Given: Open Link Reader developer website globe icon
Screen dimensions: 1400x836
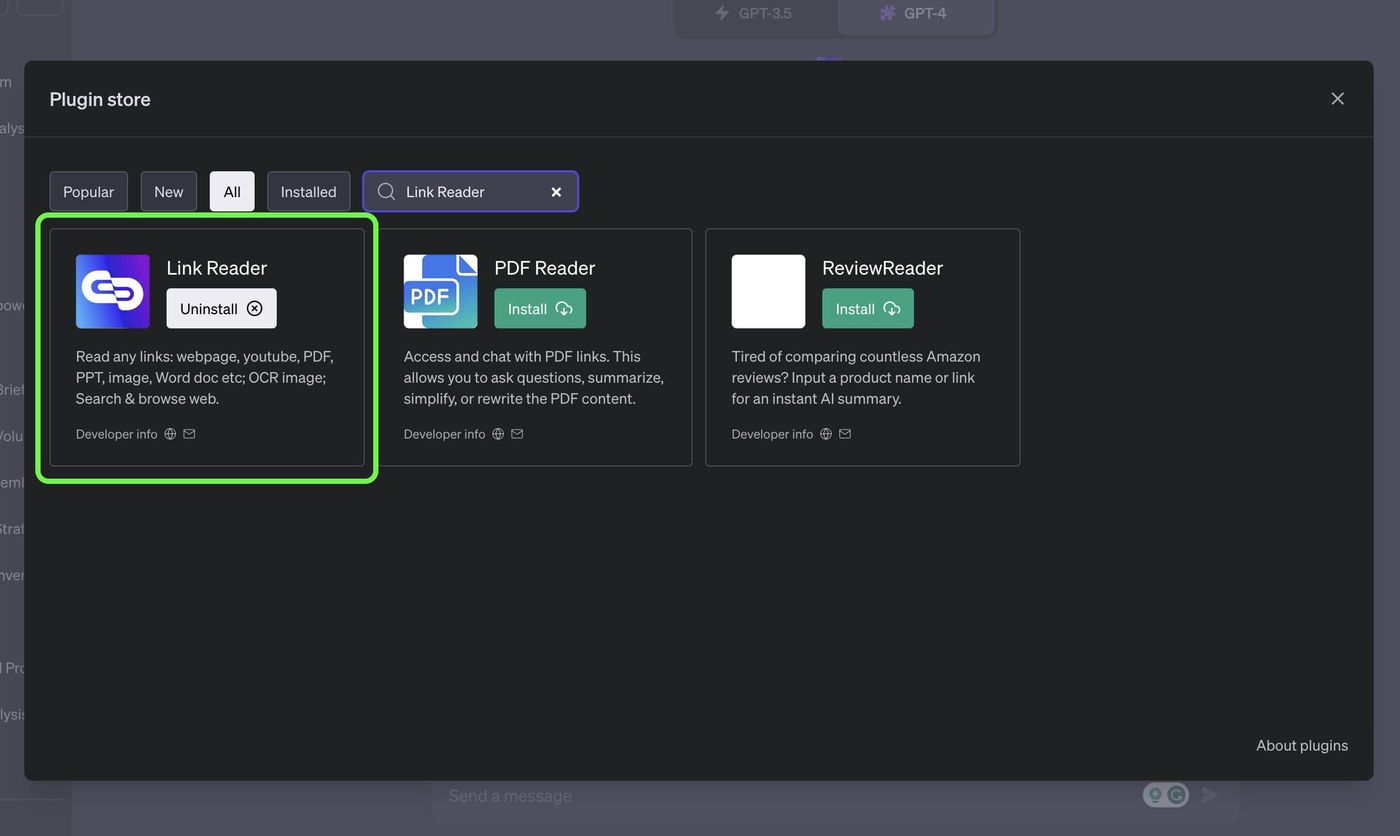Looking at the screenshot, I should click(170, 434).
